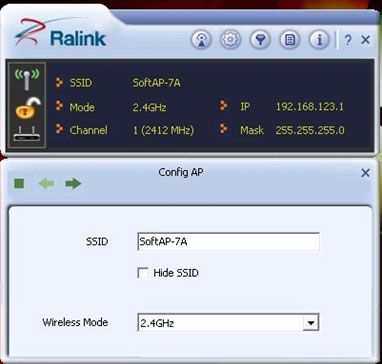The width and height of the screenshot is (382, 364).
Task: Open the access point antenna icon
Action: (201, 40)
